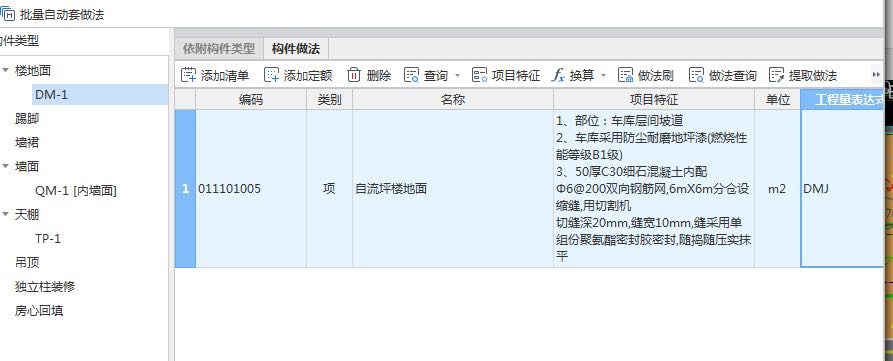The image size is (893, 361).
Task: Click the 提取做法 icon
Action: coord(777,75)
